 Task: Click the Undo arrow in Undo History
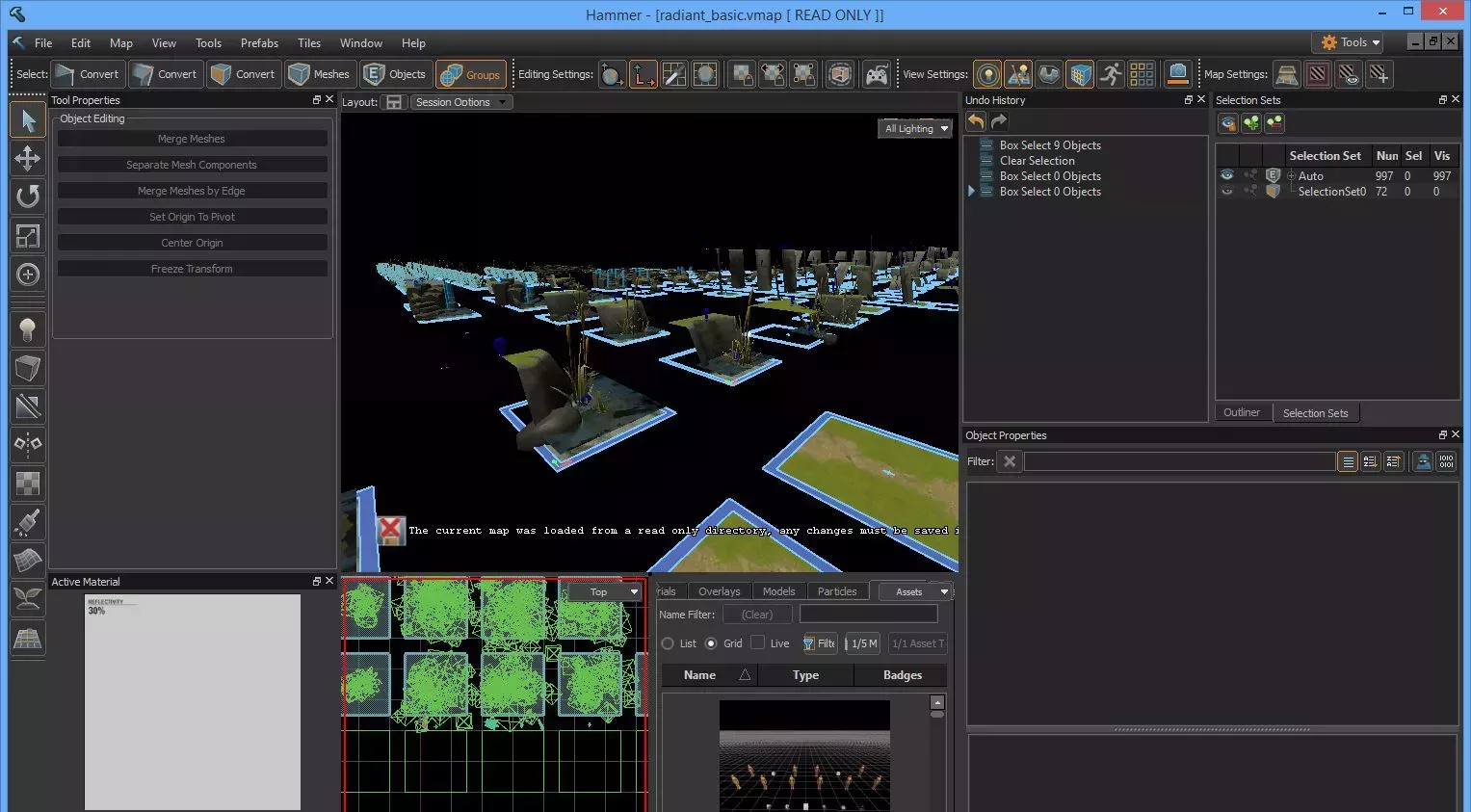pyautogui.click(x=976, y=121)
